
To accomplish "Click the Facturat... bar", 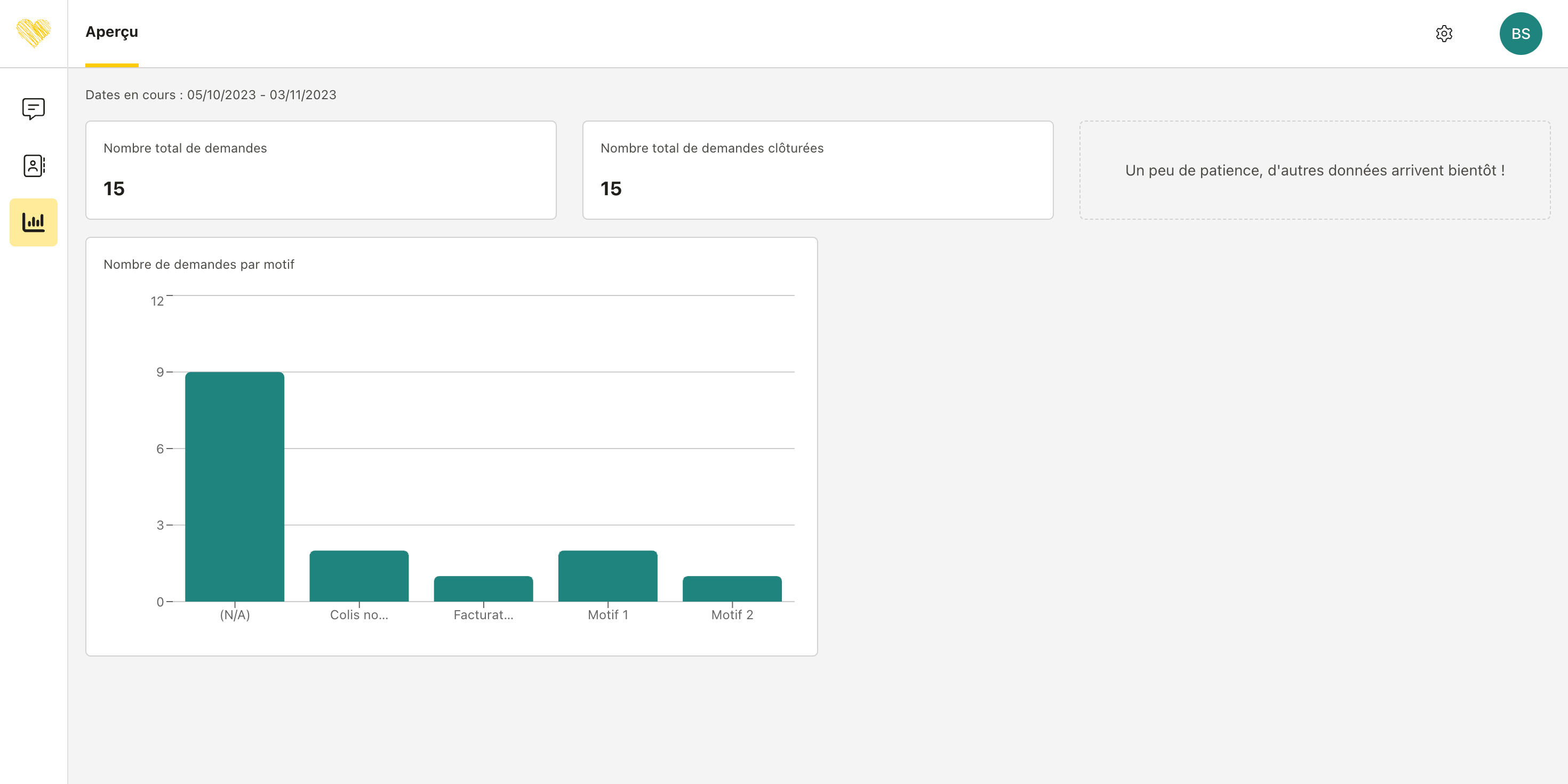I will [483, 589].
